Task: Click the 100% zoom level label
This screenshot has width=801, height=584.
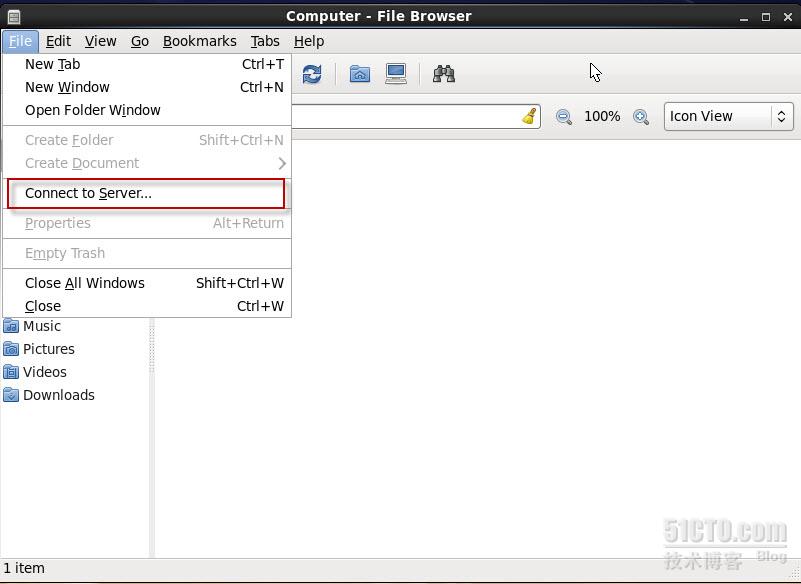Action: pos(602,116)
